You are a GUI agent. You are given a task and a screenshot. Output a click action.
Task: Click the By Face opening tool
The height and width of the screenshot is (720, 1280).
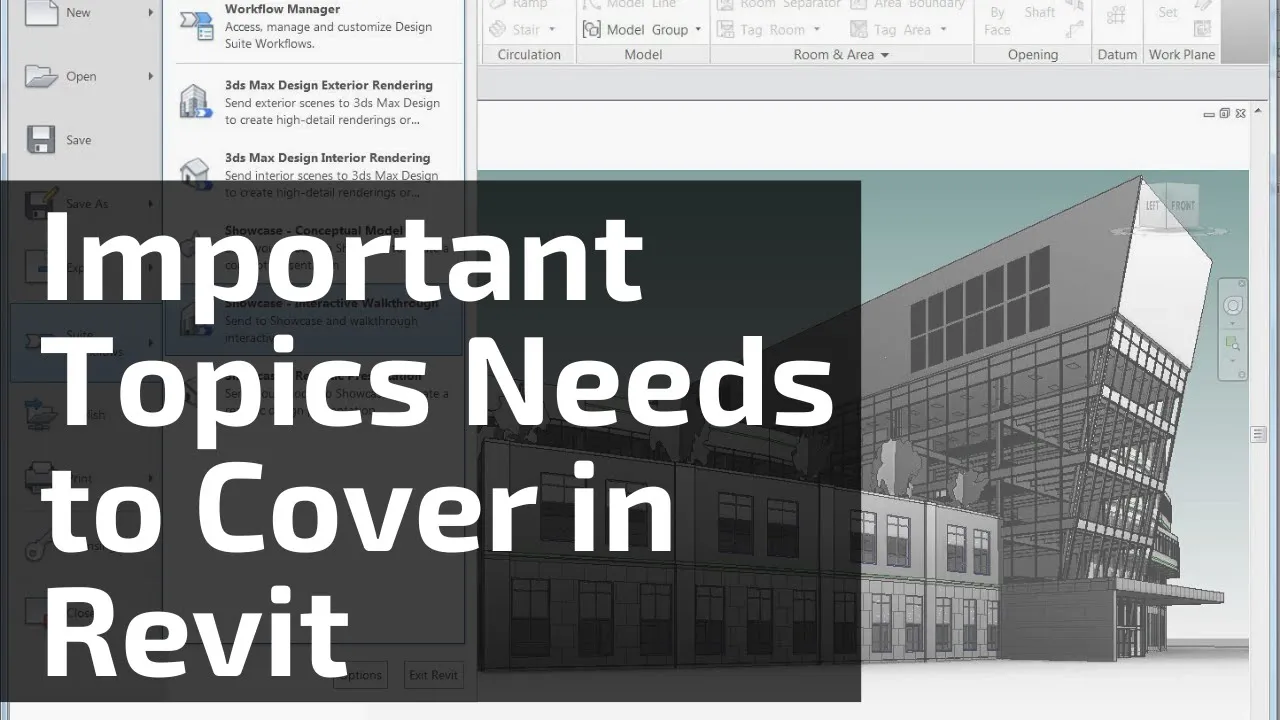pyautogui.click(x=997, y=21)
